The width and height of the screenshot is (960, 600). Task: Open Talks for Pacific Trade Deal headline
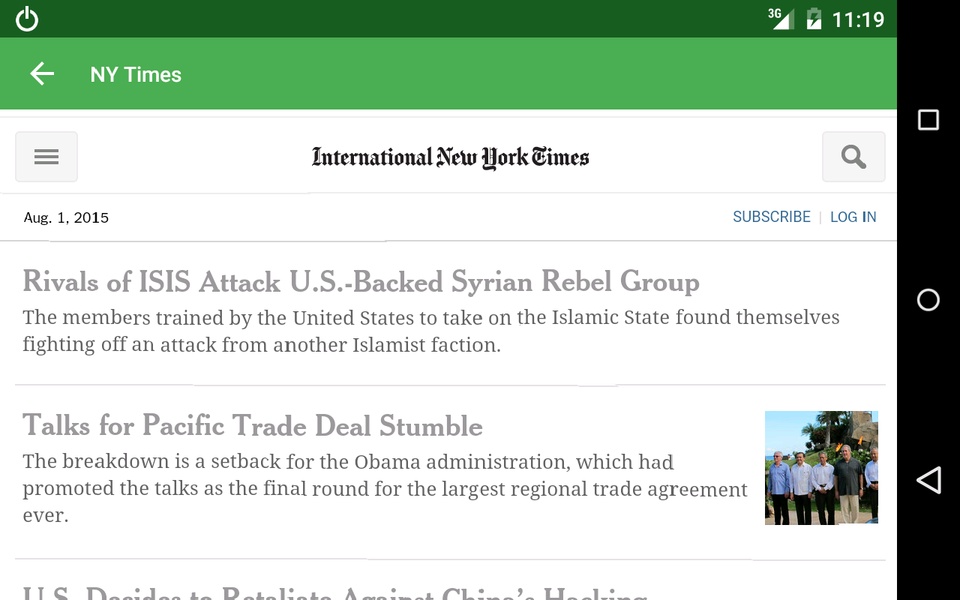(253, 426)
